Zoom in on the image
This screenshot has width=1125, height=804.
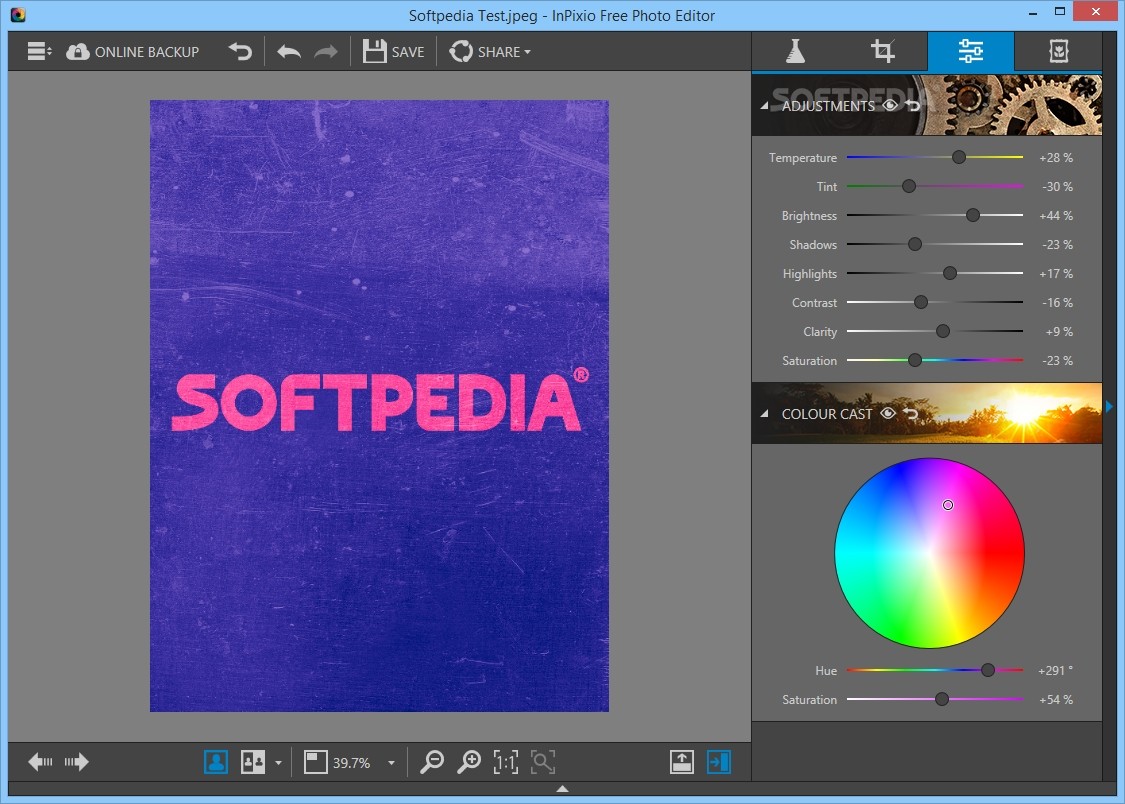pyautogui.click(x=469, y=762)
